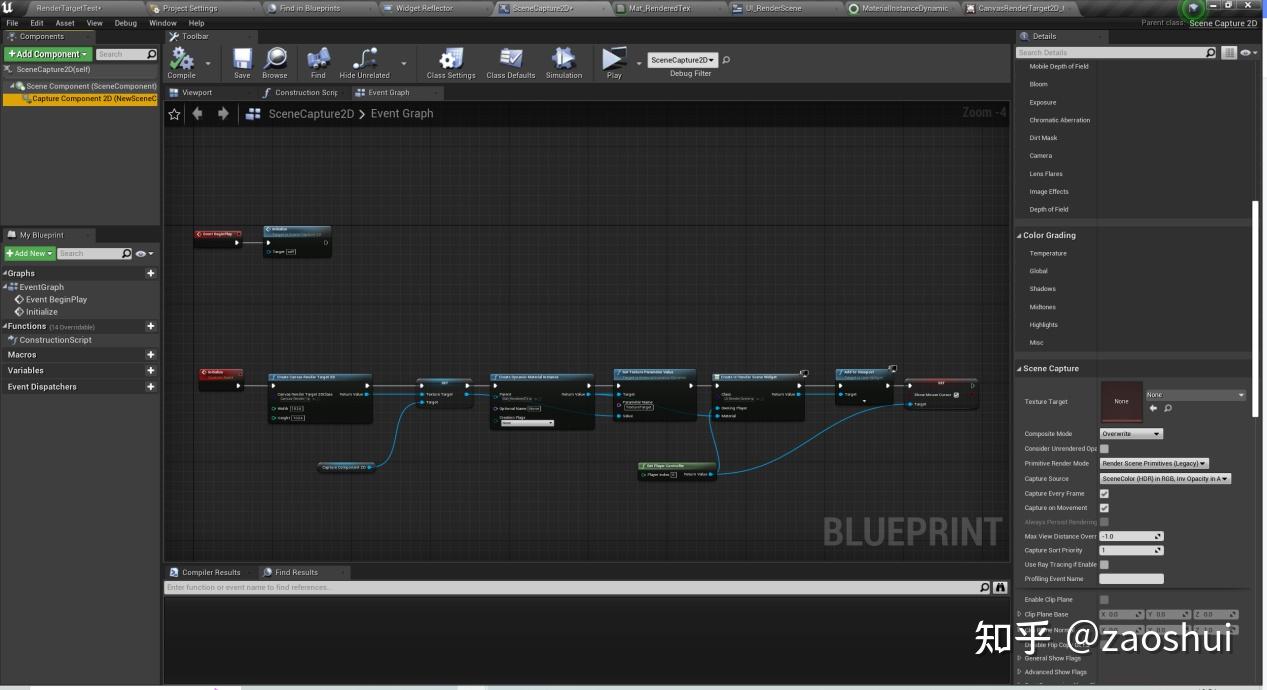Click the Search Details input field
1267x690 pixels.
1110,52
